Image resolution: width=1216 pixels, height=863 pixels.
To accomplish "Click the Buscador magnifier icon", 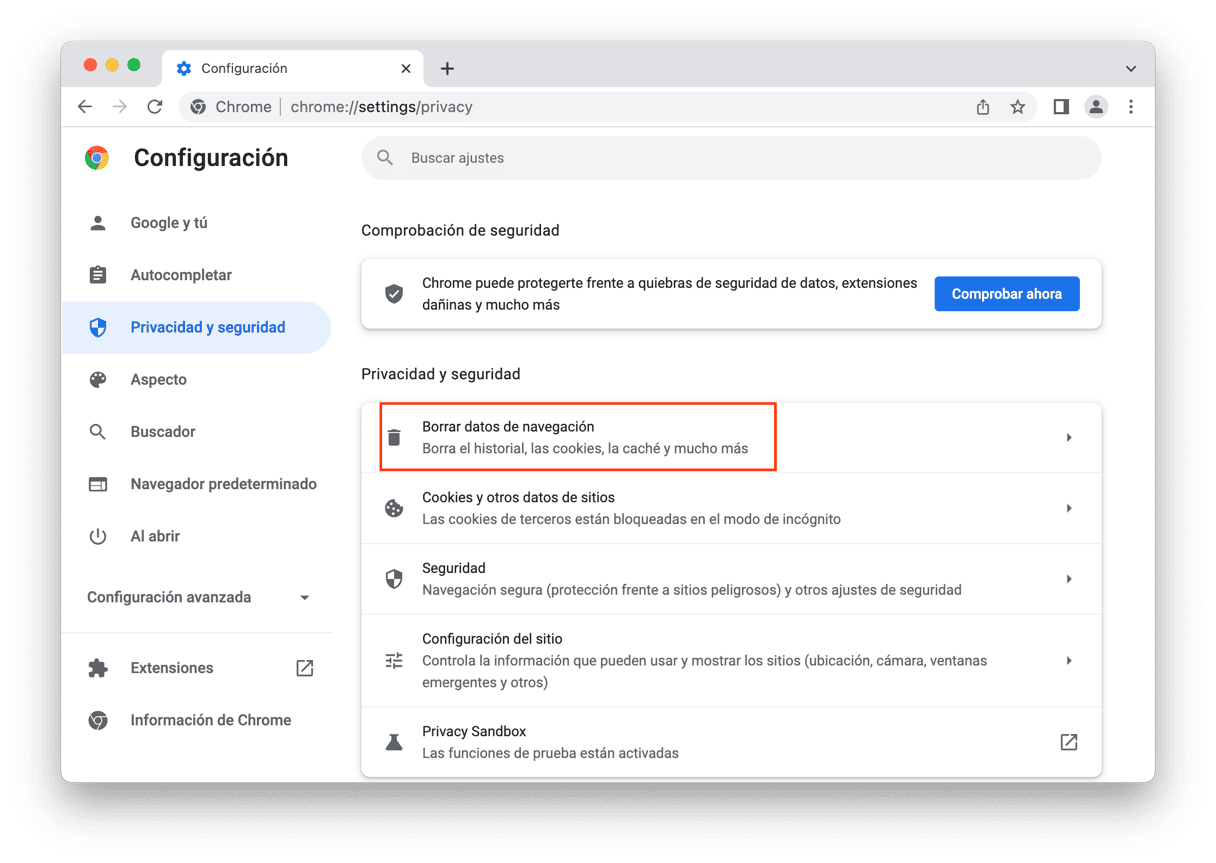I will tap(98, 431).
